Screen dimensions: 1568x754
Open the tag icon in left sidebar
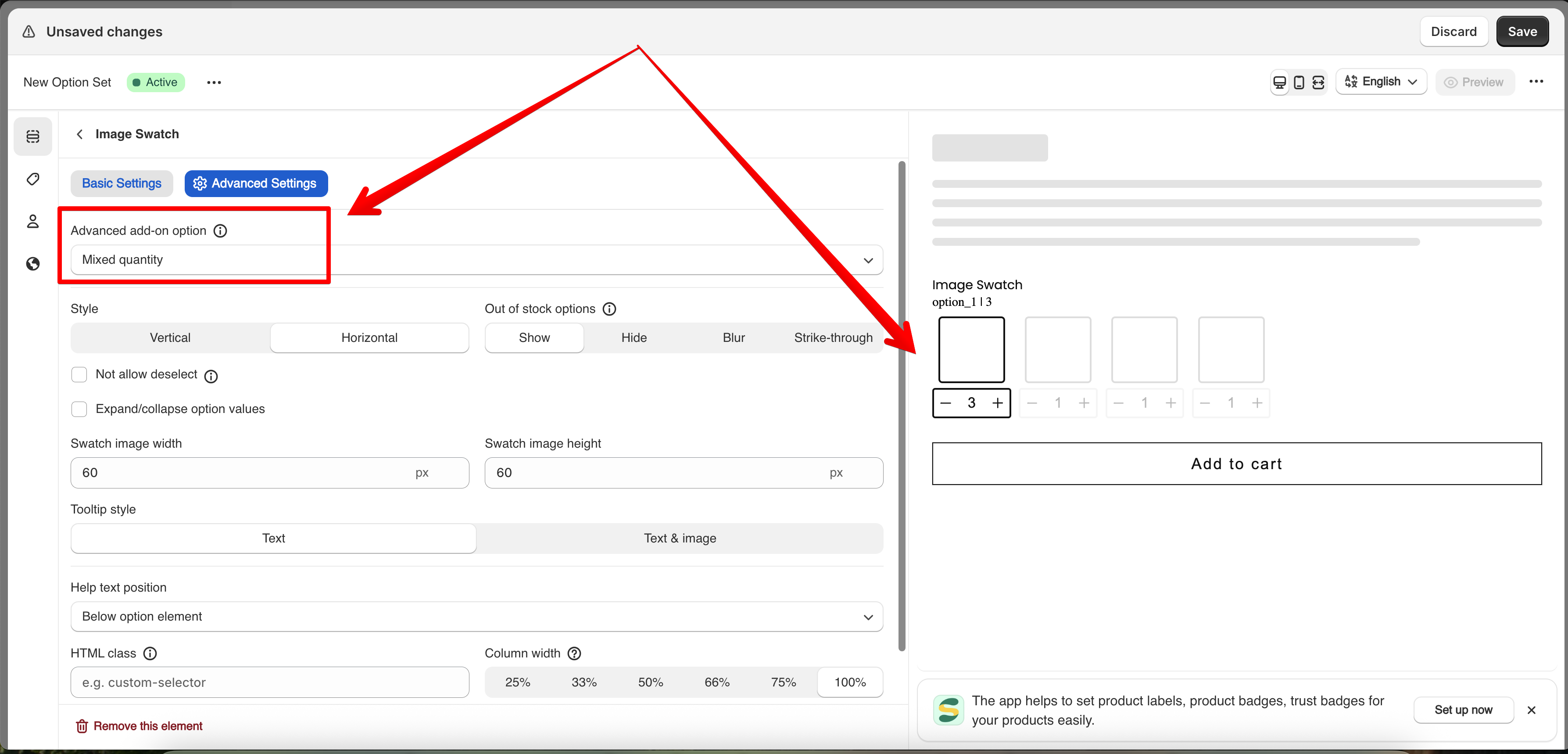[x=33, y=179]
